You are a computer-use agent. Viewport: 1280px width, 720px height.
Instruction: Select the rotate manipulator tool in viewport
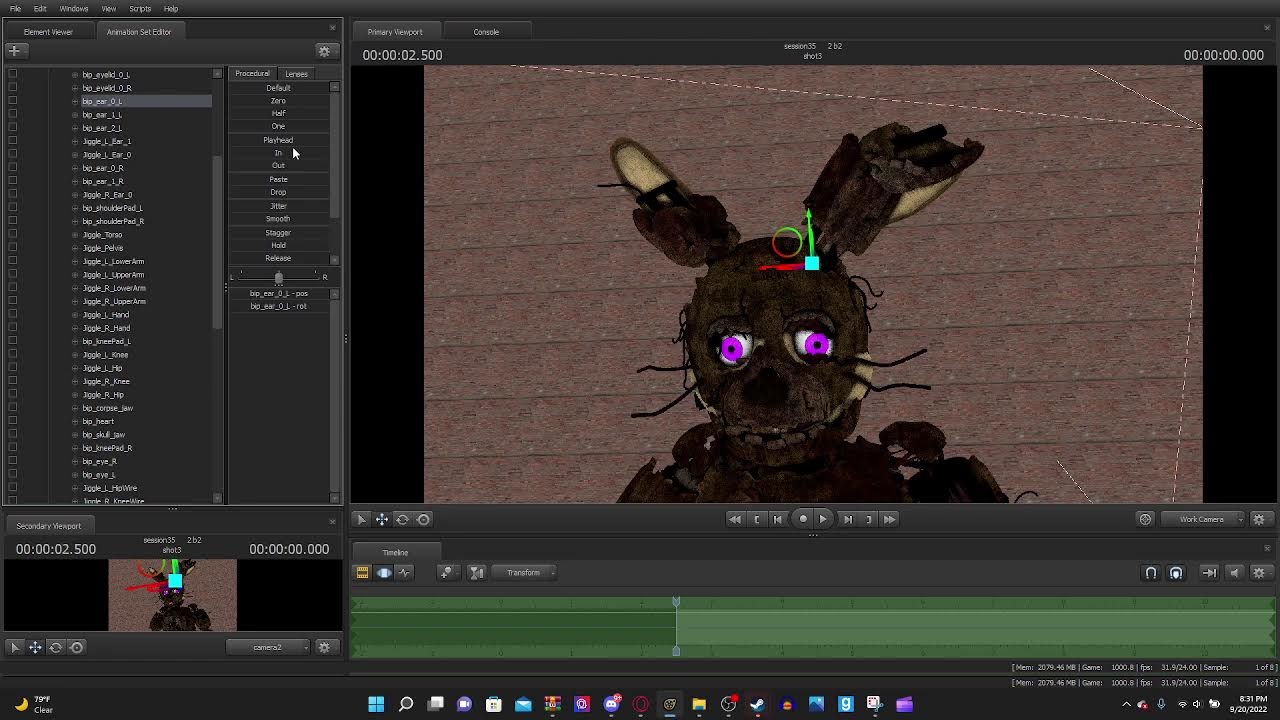[x=402, y=519]
